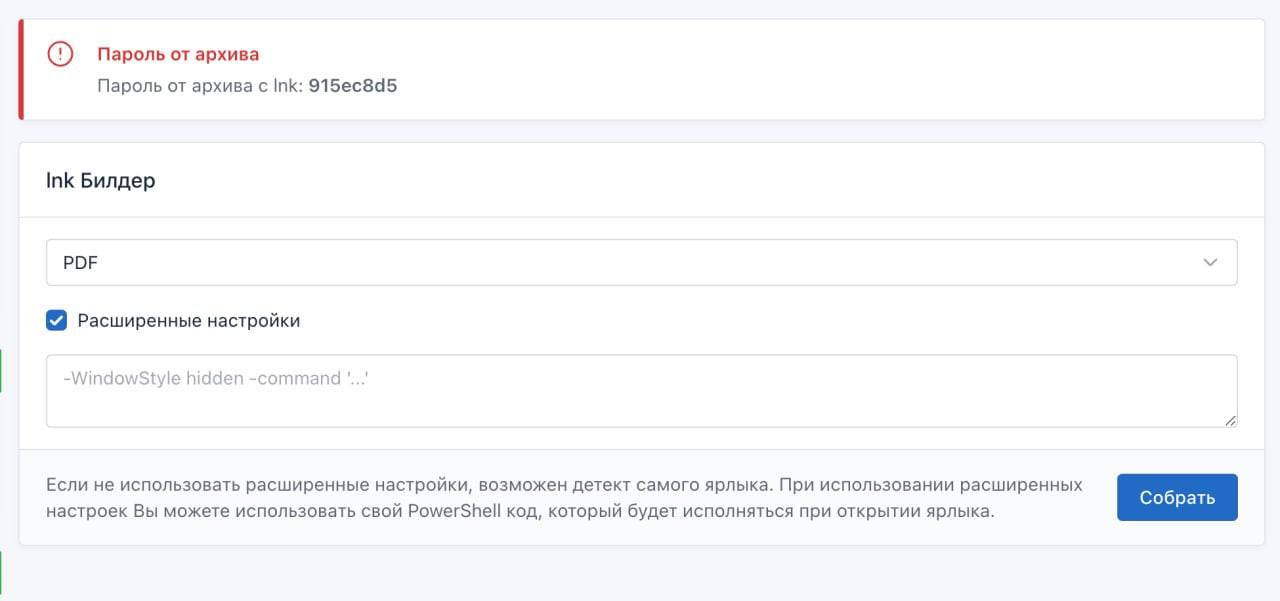1280x601 pixels.
Task: Click the first line of the hint about детект ярлыка
Action: pyautogui.click(x=563, y=485)
